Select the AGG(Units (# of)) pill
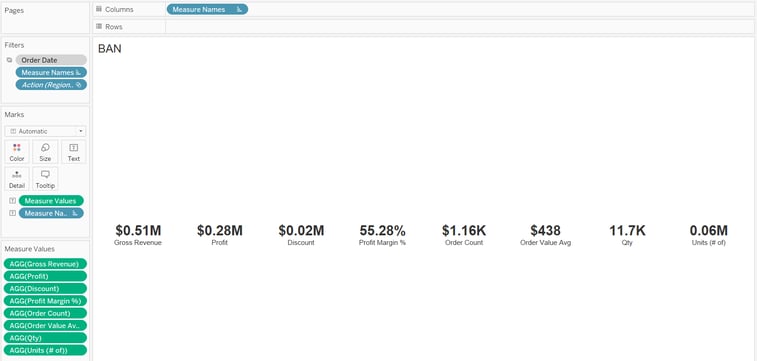Image resolution: width=757 pixels, height=361 pixels. click(45, 350)
